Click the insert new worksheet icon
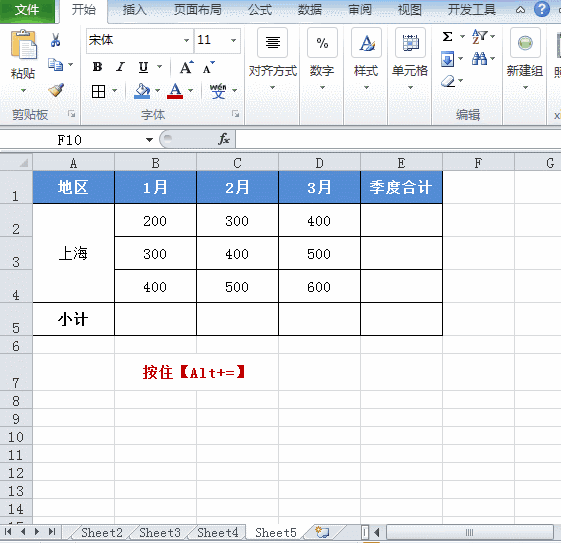The height and width of the screenshot is (543, 561). [322, 532]
